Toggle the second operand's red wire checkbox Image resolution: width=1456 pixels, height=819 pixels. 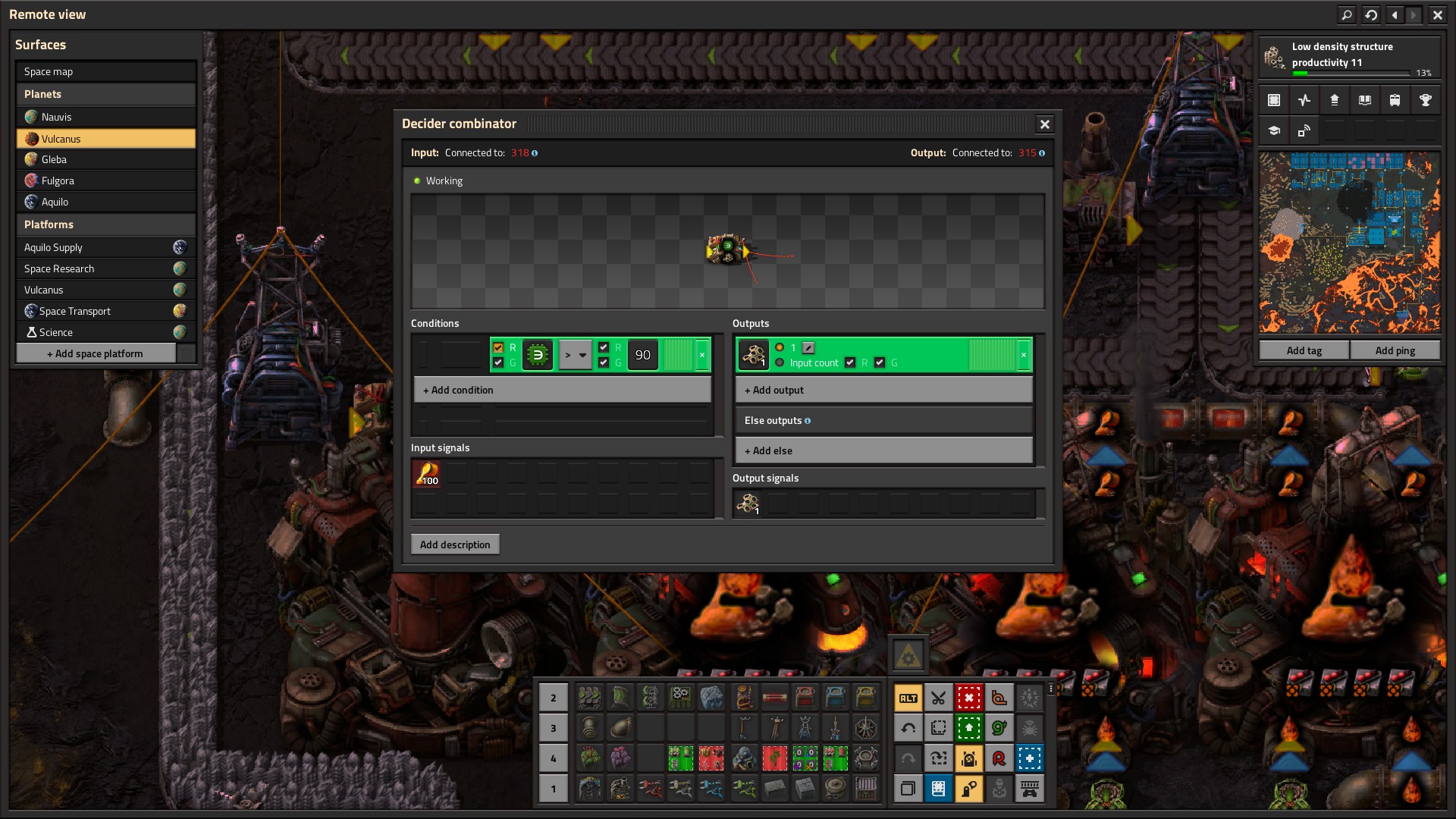pyautogui.click(x=604, y=347)
